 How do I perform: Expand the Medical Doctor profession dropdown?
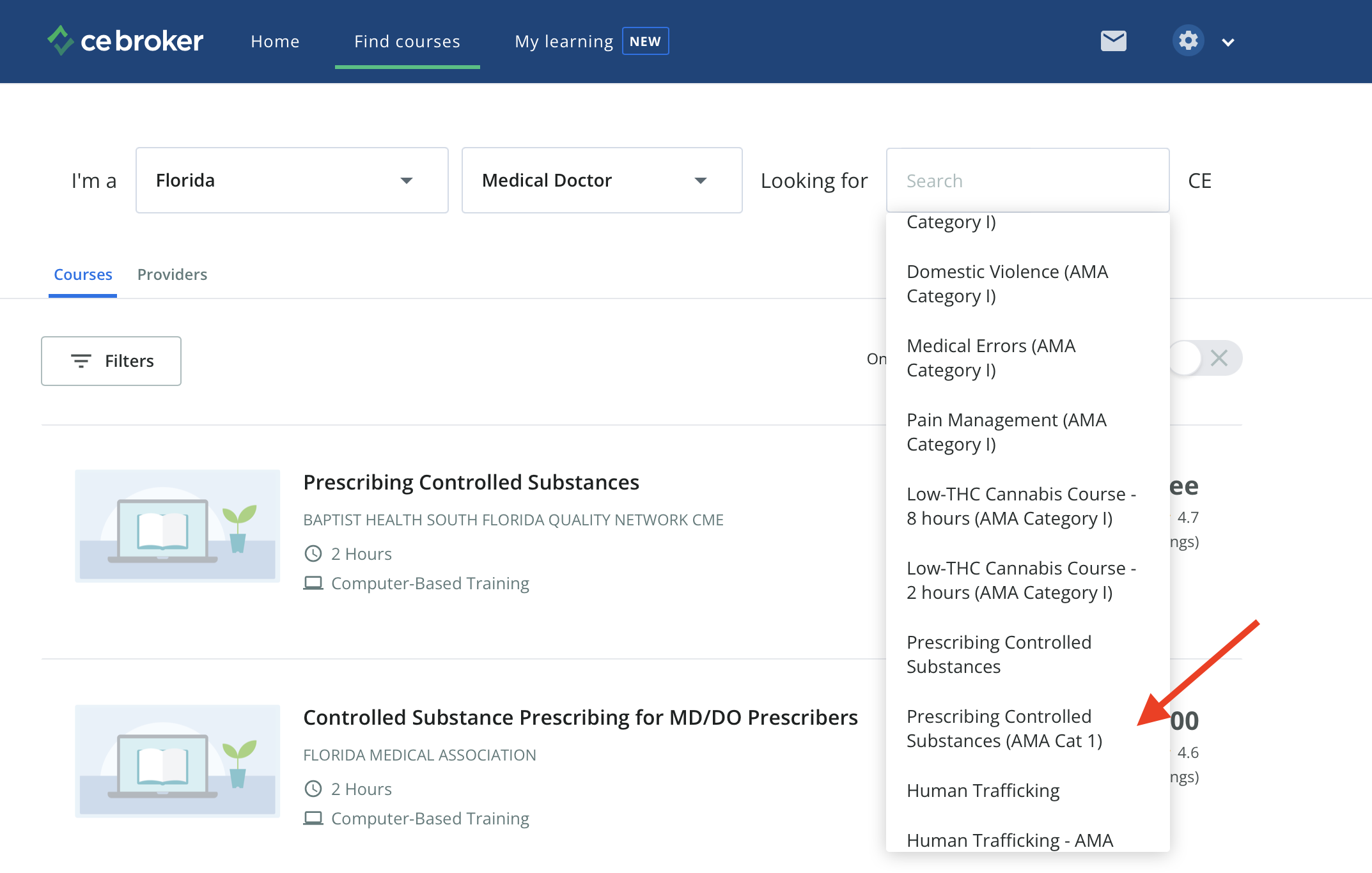tap(601, 180)
